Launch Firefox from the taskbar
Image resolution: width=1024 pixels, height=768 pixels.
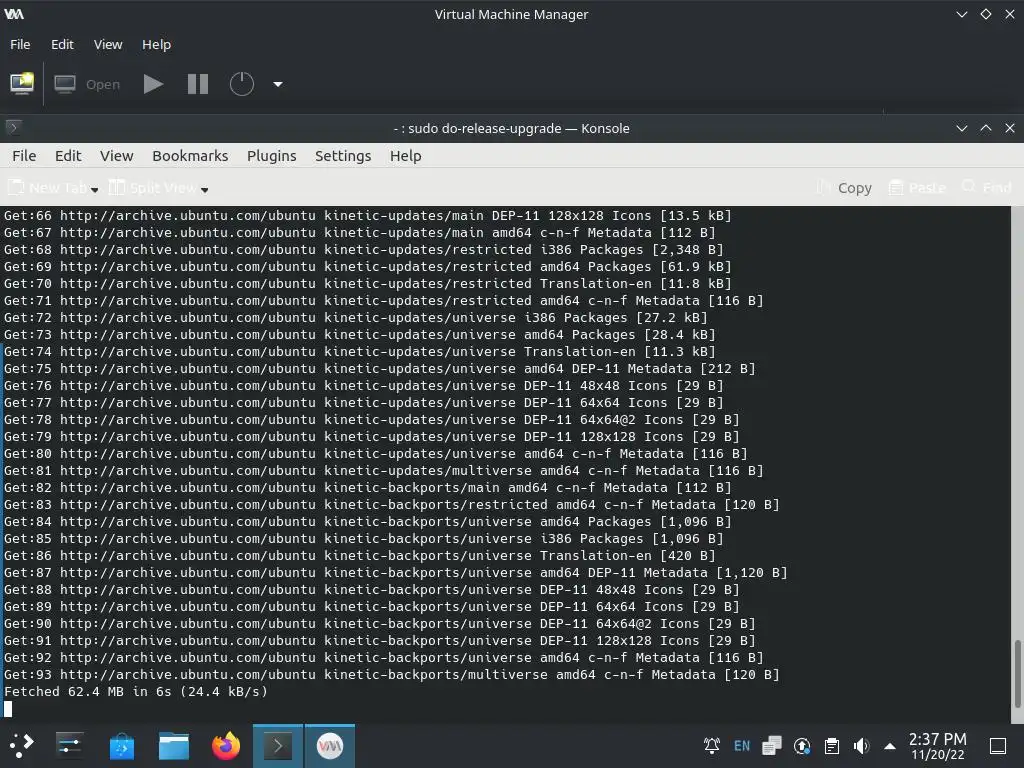click(226, 745)
